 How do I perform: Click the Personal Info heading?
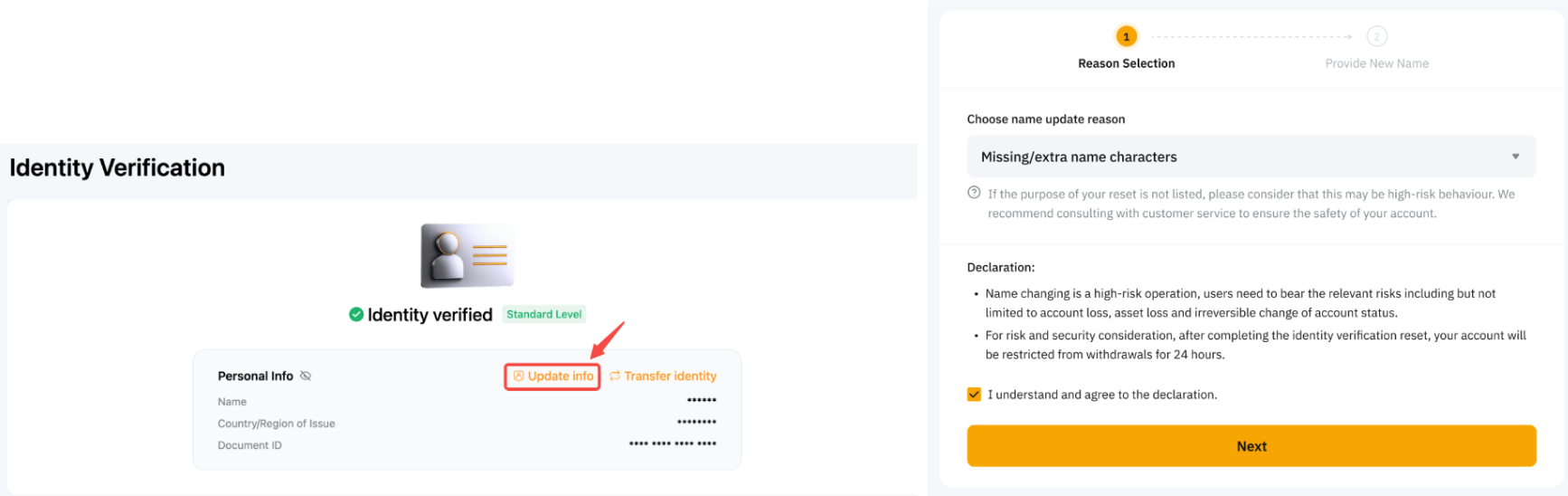(x=255, y=377)
